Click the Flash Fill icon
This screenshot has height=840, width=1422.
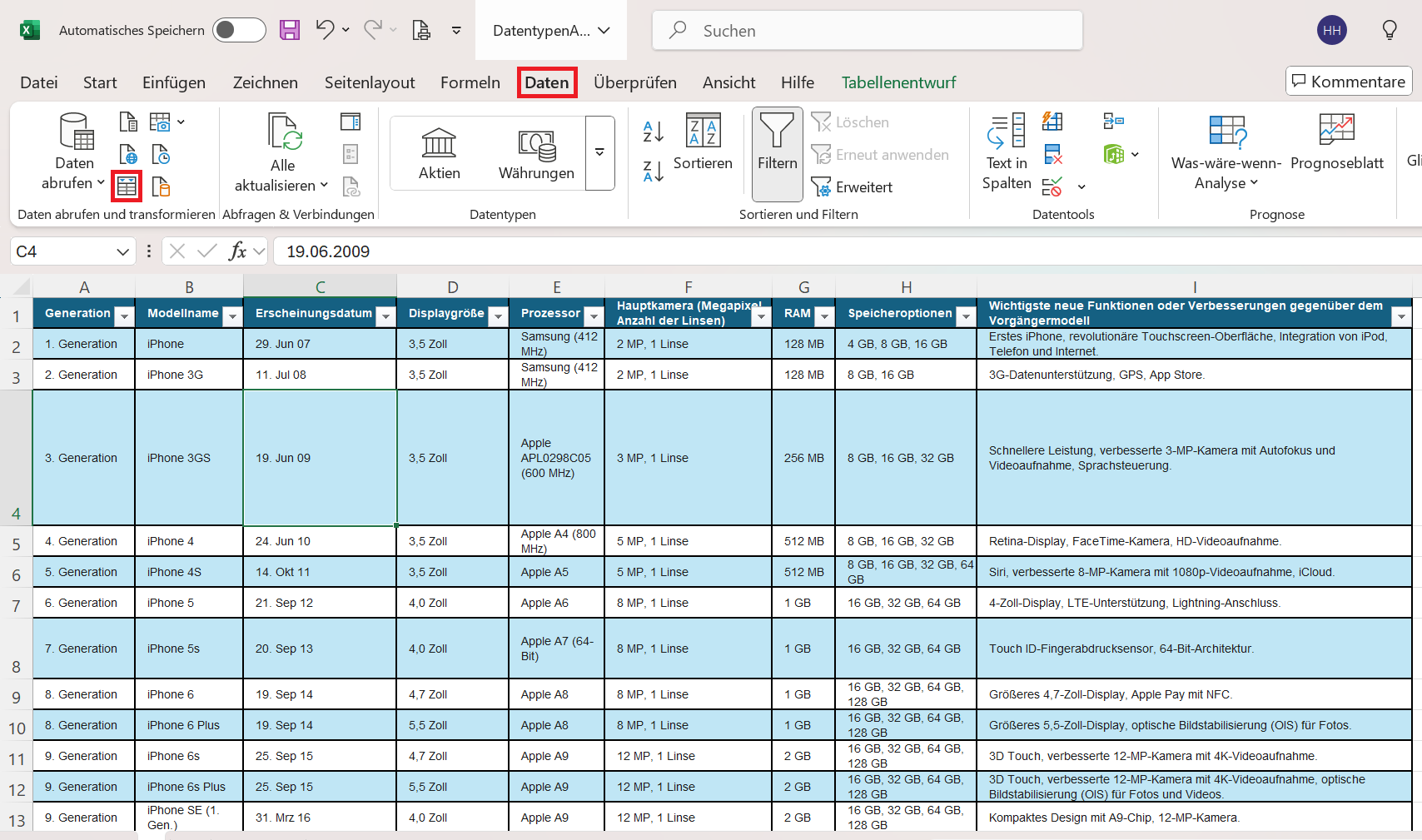click(x=1052, y=122)
